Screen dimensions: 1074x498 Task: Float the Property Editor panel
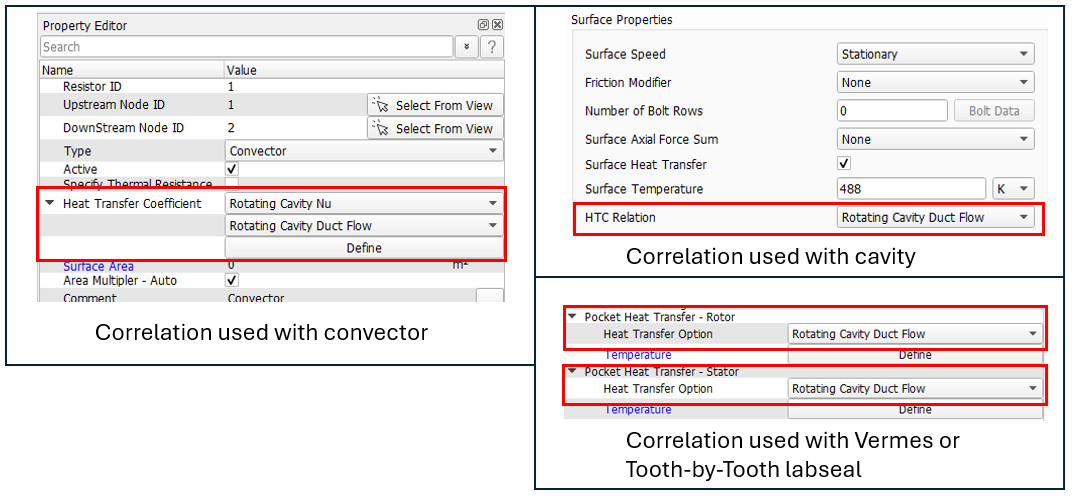pos(483,25)
